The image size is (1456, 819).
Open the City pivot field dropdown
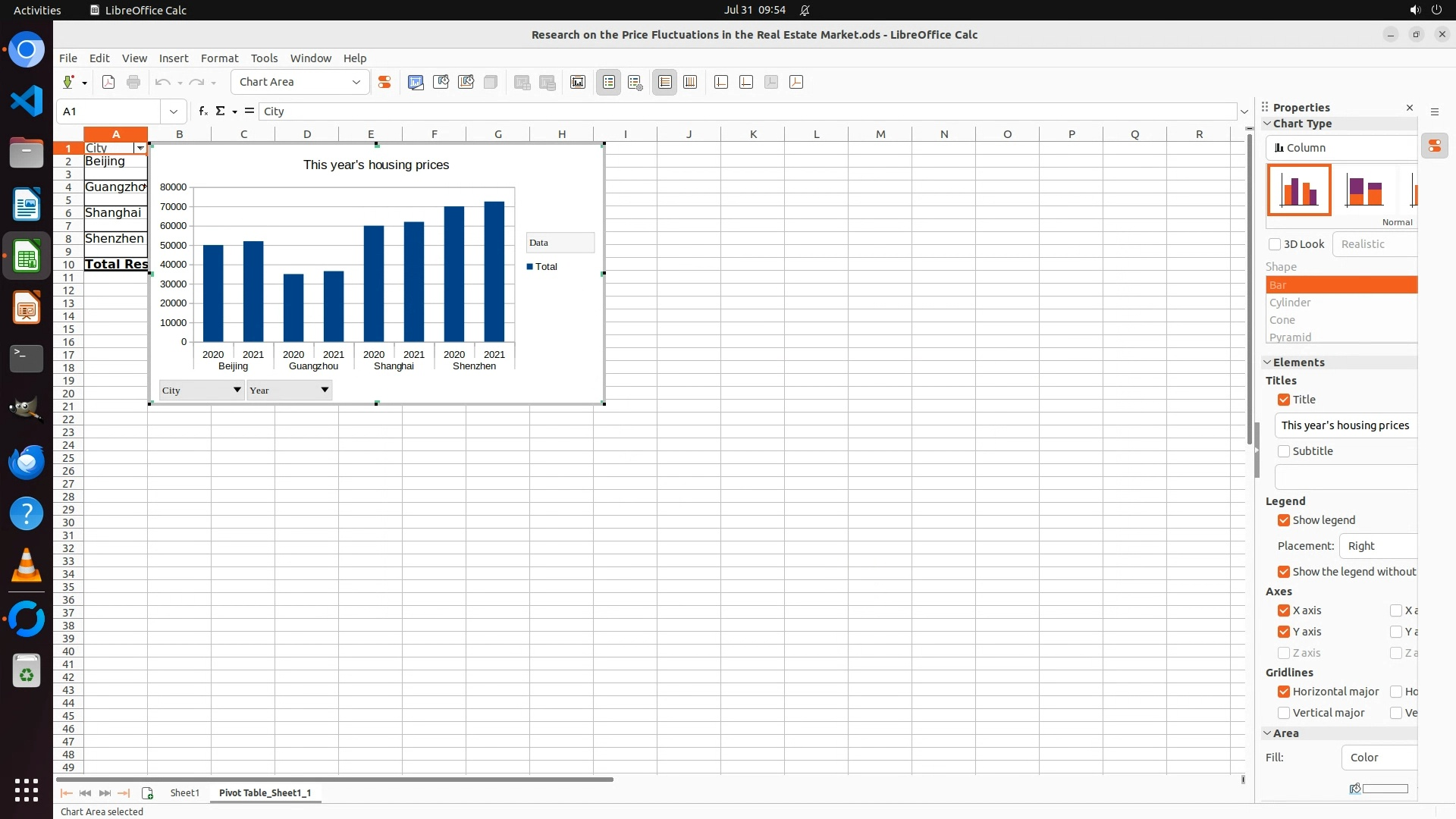point(237,390)
